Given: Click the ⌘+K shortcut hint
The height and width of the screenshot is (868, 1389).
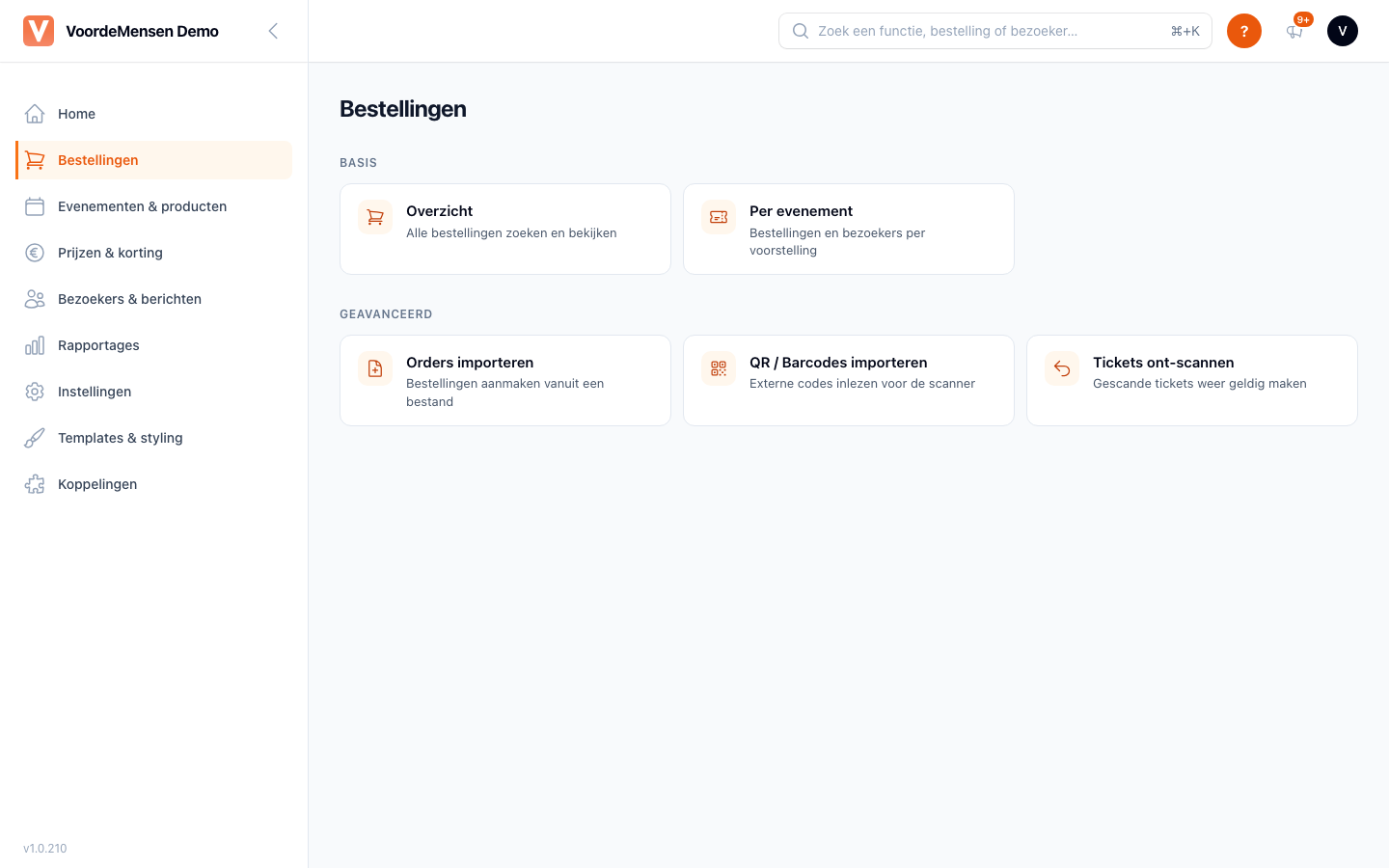Looking at the screenshot, I should [x=1185, y=31].
